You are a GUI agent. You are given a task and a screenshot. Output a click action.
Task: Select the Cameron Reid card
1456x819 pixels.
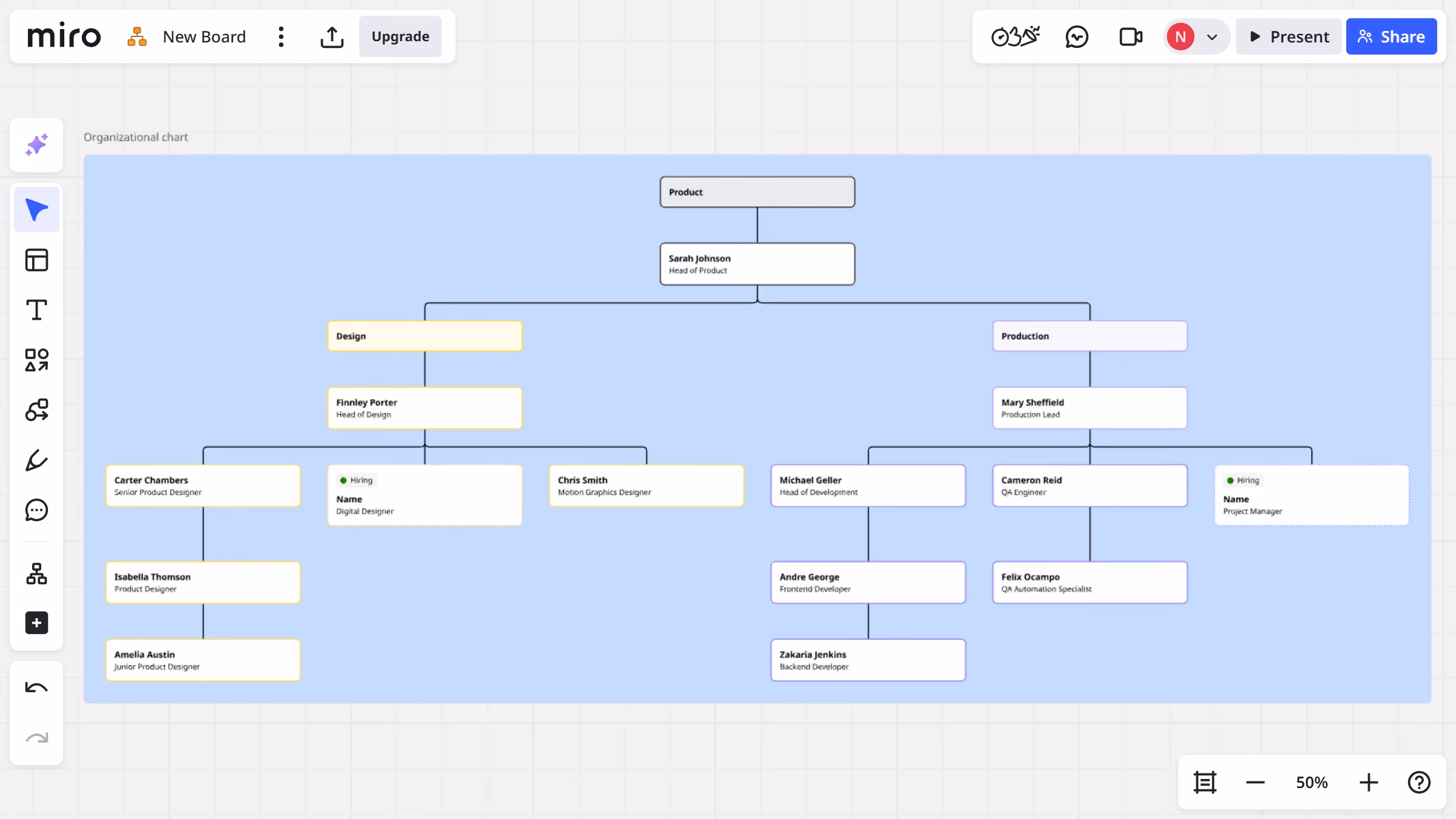(x=1090, y=486)
